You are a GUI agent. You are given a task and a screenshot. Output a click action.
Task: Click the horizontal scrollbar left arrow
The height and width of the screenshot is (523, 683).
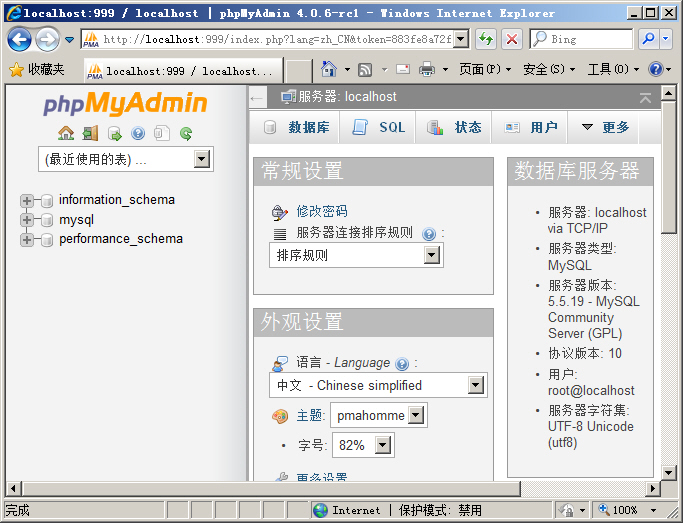tap(14, 489)
